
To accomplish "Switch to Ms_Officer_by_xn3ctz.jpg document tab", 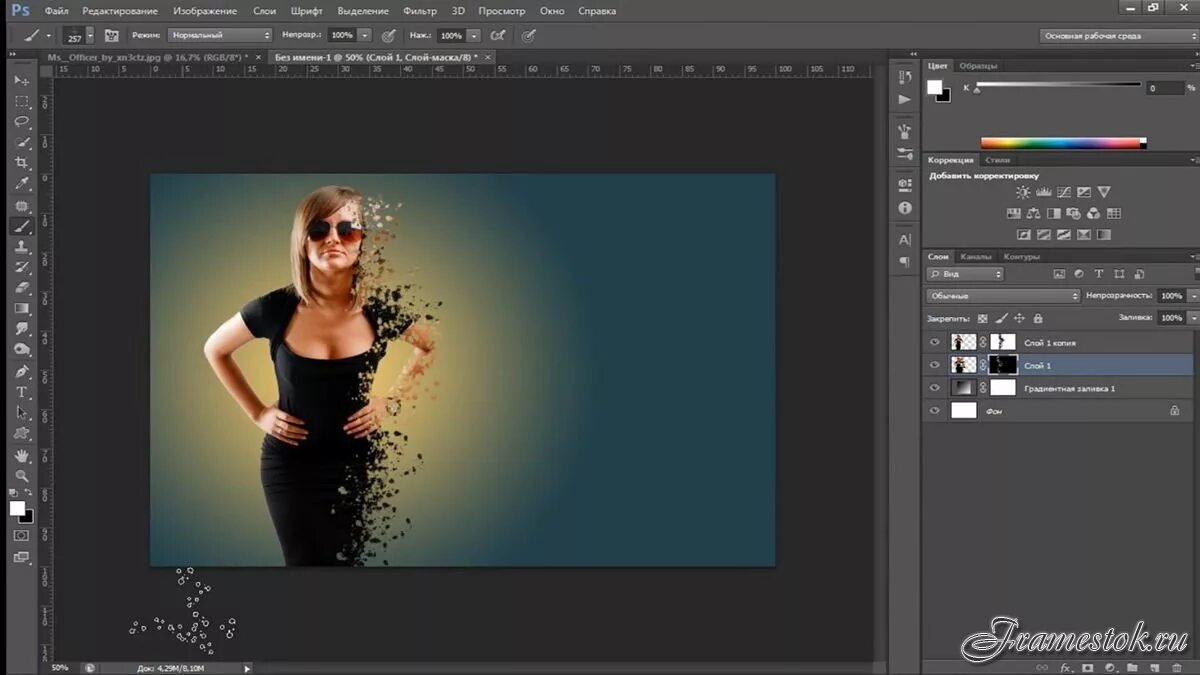I will point(147,57).
